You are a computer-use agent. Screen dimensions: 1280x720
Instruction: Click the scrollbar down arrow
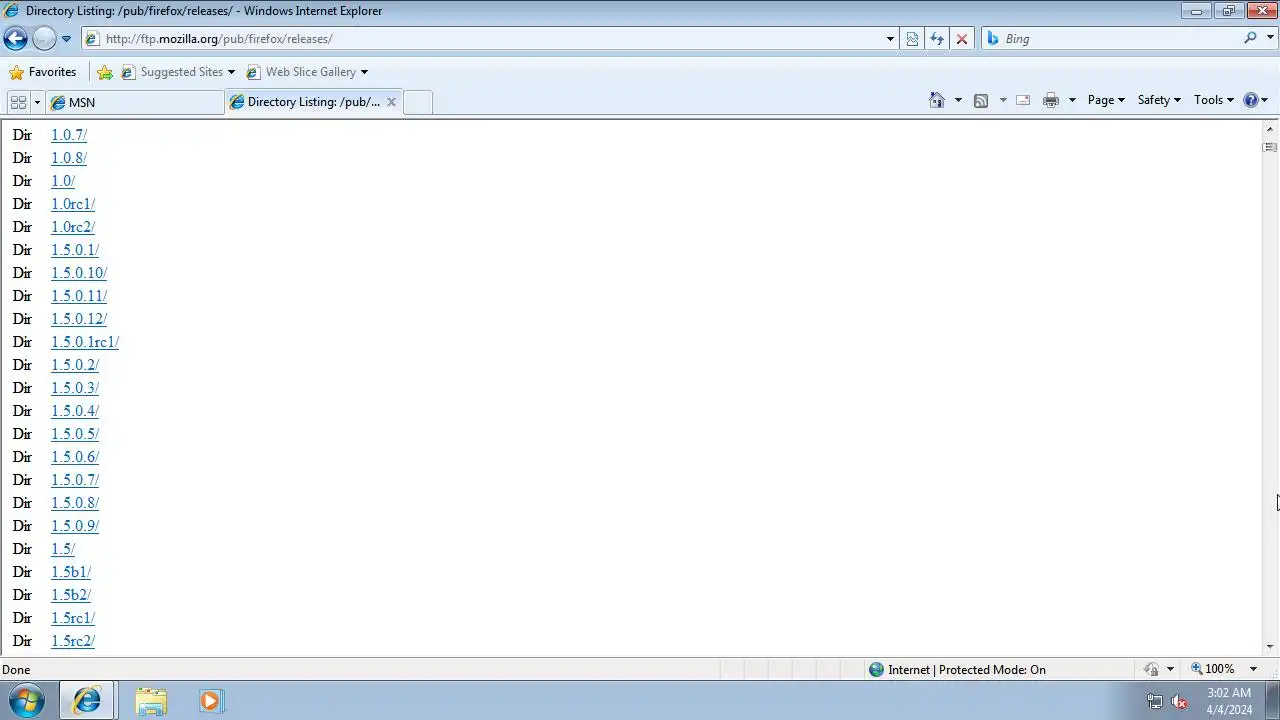point(1271,647)
